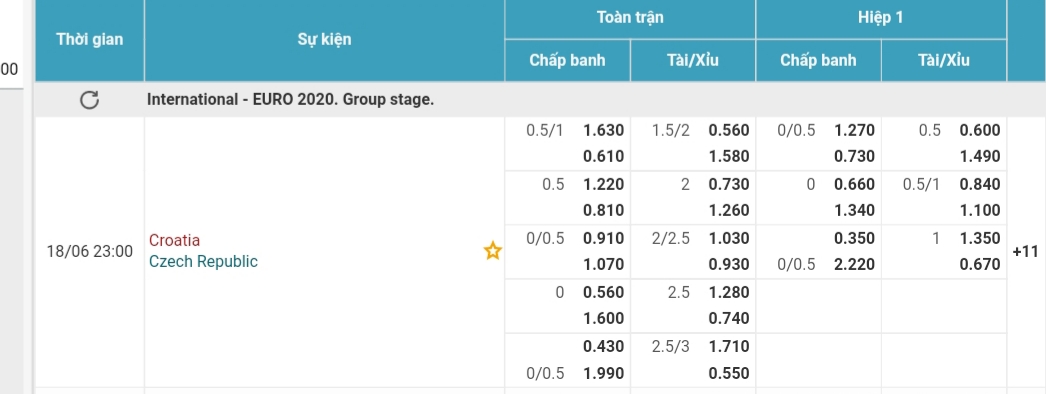1046x394 pixels.
Task: Select first-half over 0.5 odds 0.600
Action: (x=979, y=131)
